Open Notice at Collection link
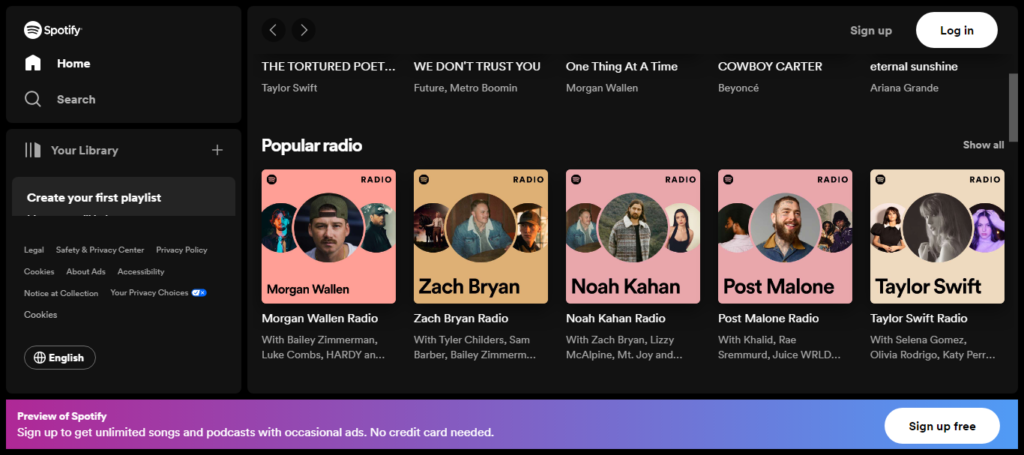Viewport: 1024px width, 455px height. click(61, 293)
